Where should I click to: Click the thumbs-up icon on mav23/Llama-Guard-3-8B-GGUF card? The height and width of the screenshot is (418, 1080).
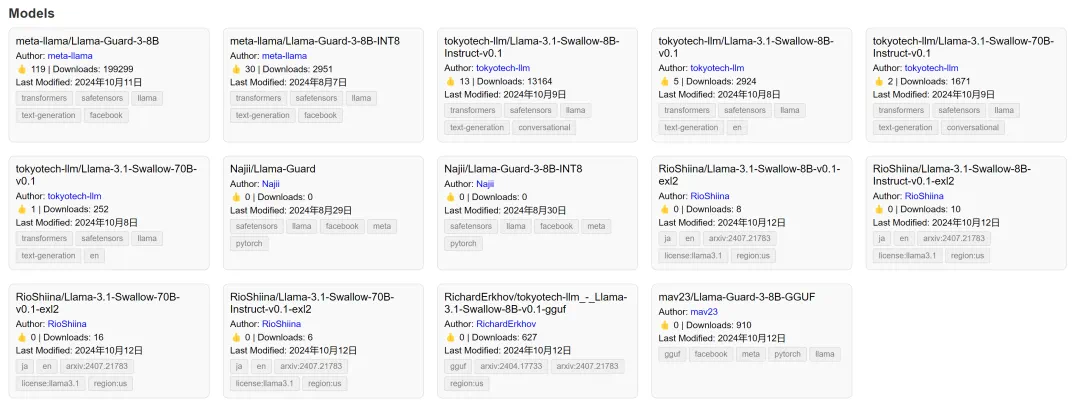coord(664,325)
